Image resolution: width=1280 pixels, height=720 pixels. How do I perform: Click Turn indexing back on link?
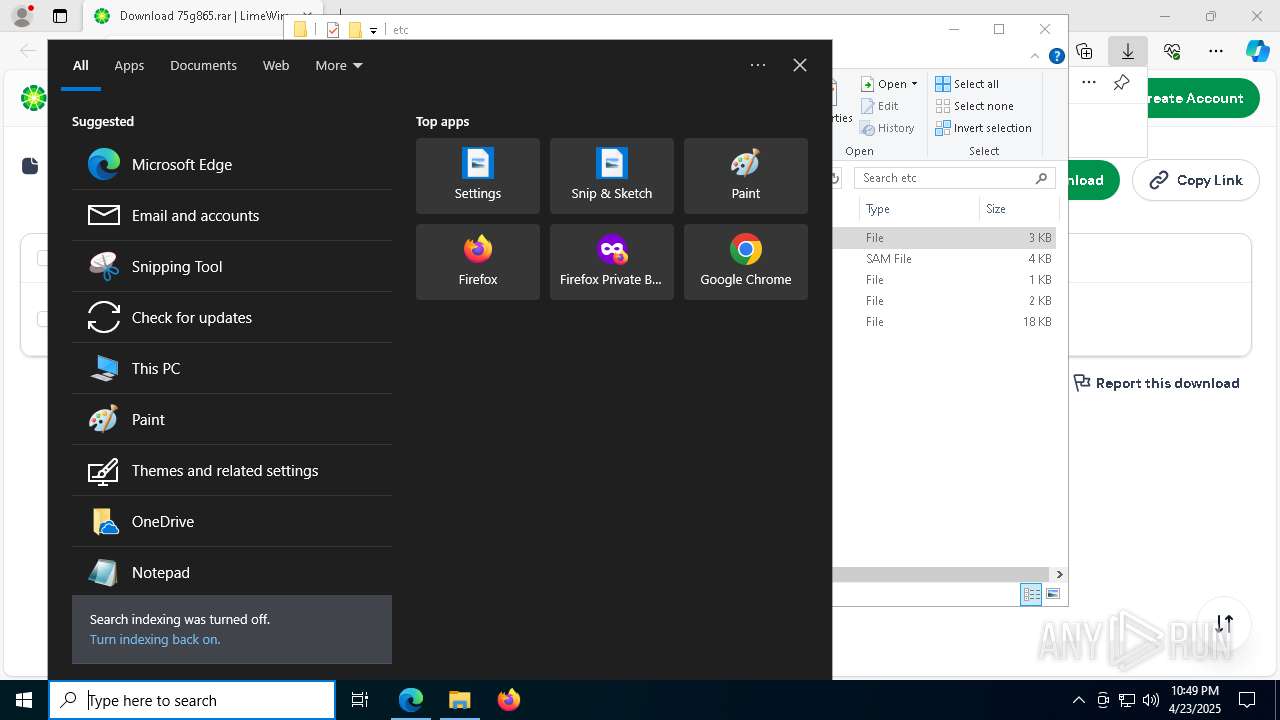pyautogui.click(x=155, y=639)
